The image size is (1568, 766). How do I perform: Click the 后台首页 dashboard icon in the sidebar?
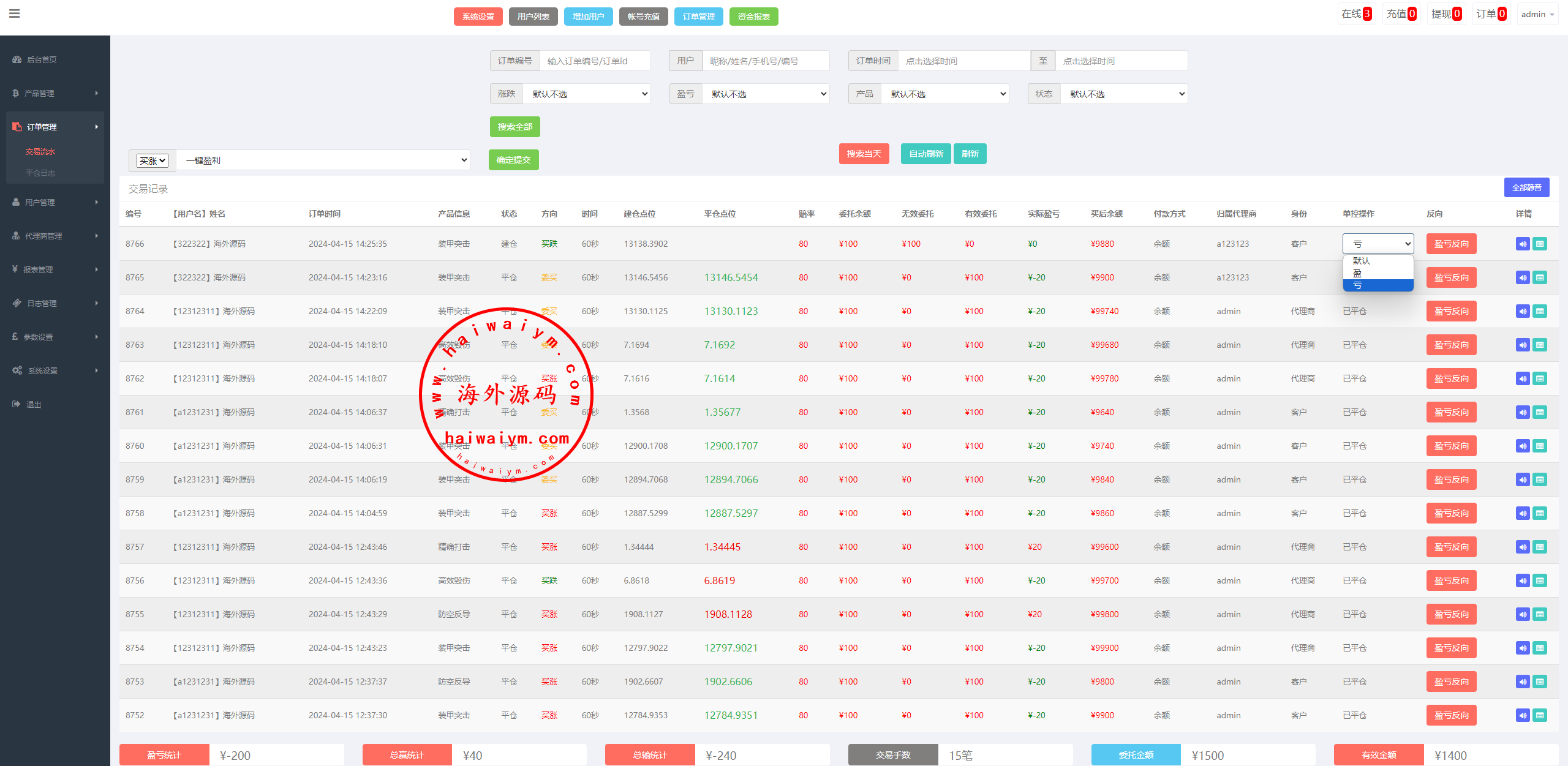17,59
